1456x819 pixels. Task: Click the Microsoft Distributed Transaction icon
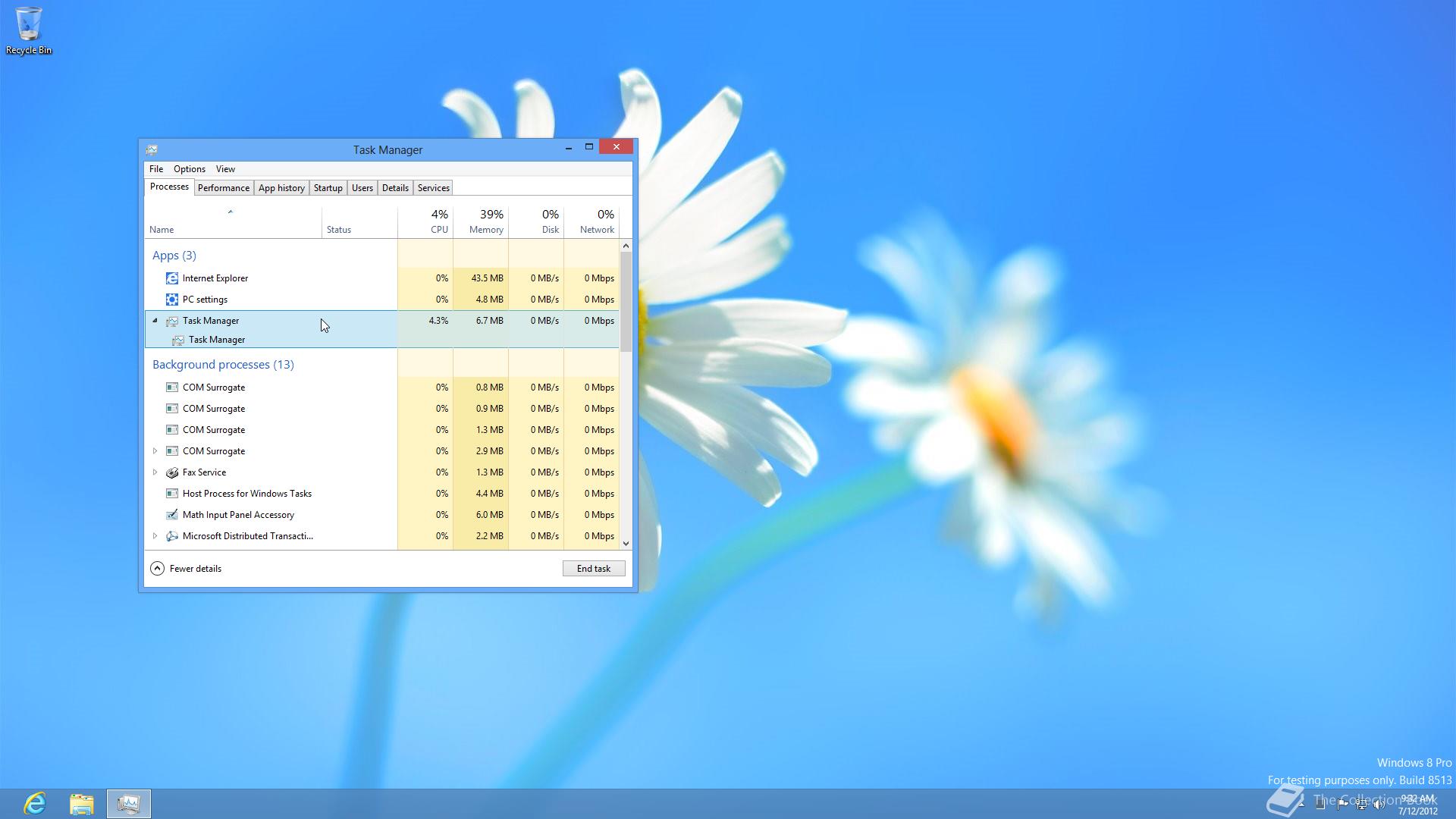(x=172, y=536)
